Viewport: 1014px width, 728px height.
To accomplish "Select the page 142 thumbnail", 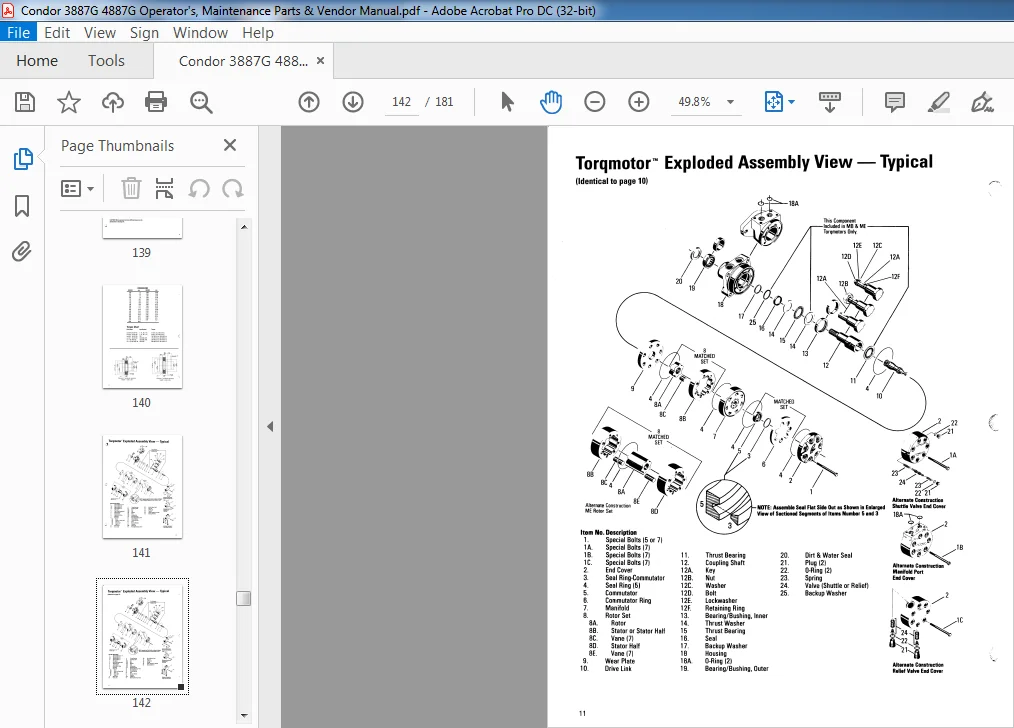I will (x=142, y=637).
